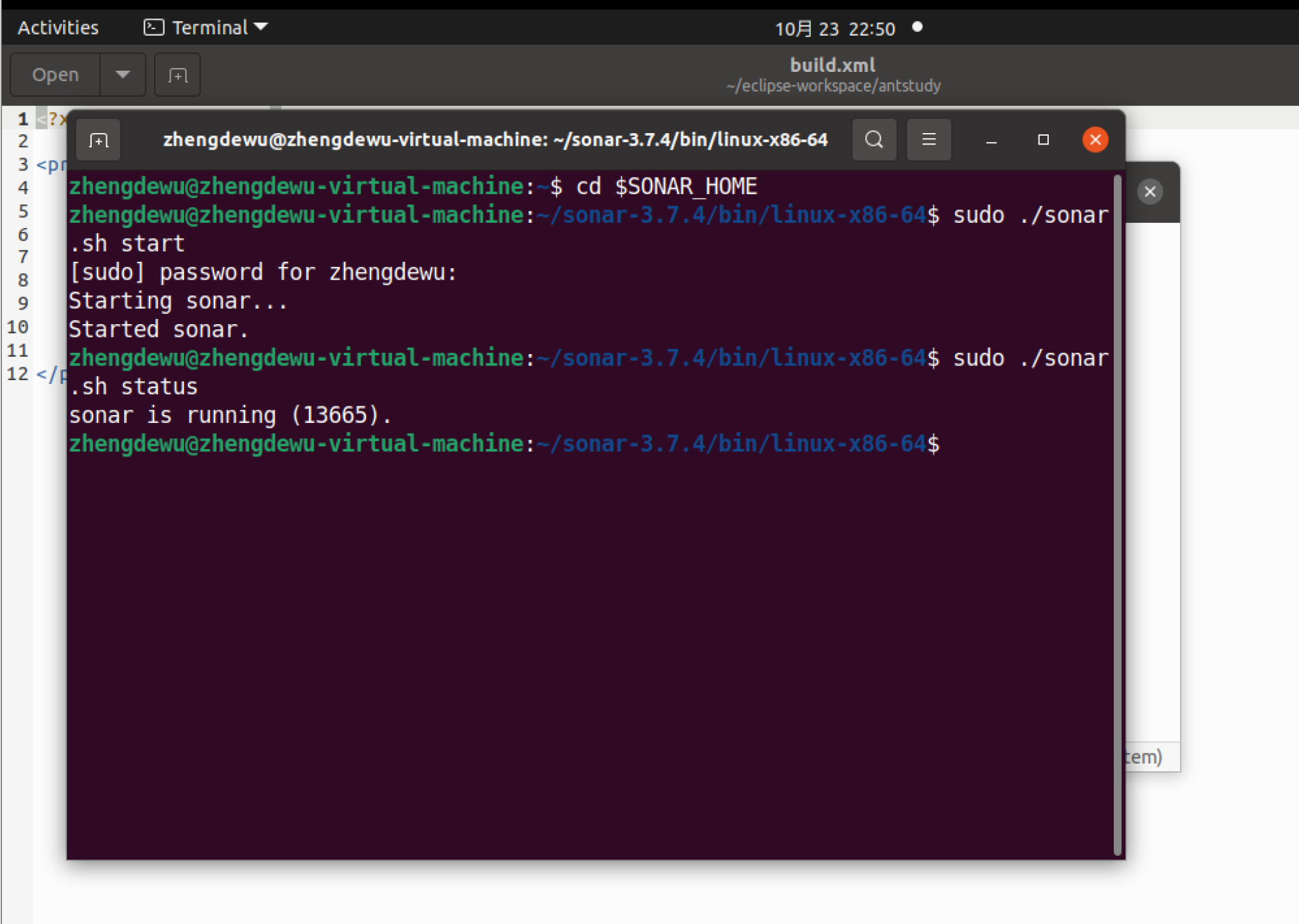The image size is (1299, 924).
Task: Click the terminal vertical scrollbar
Action: point(1117,509)
